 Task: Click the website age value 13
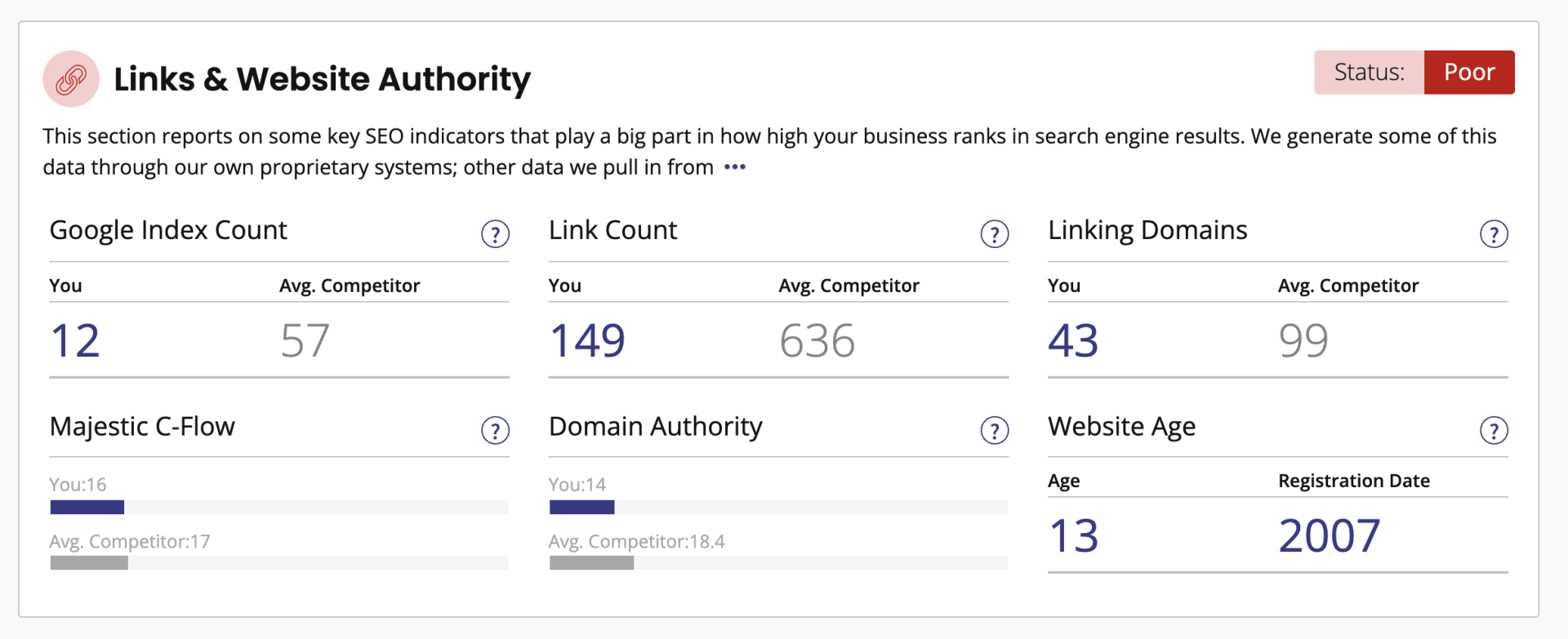tap(1074, 536)
